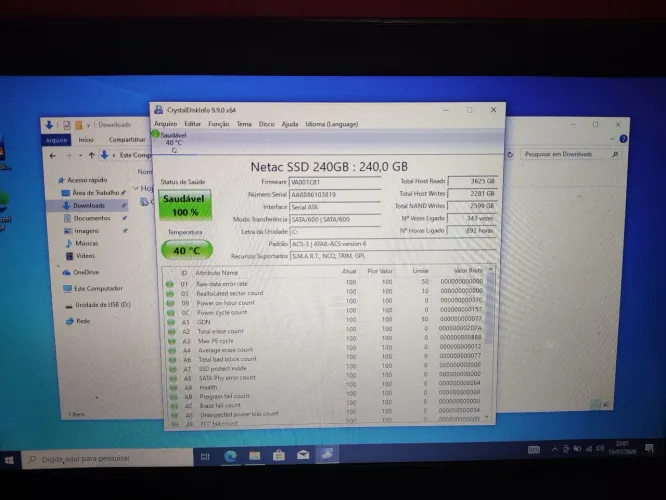This screenshot has width=666, height=500.
Task: Select the Total bad block count row
Action: 326,359
